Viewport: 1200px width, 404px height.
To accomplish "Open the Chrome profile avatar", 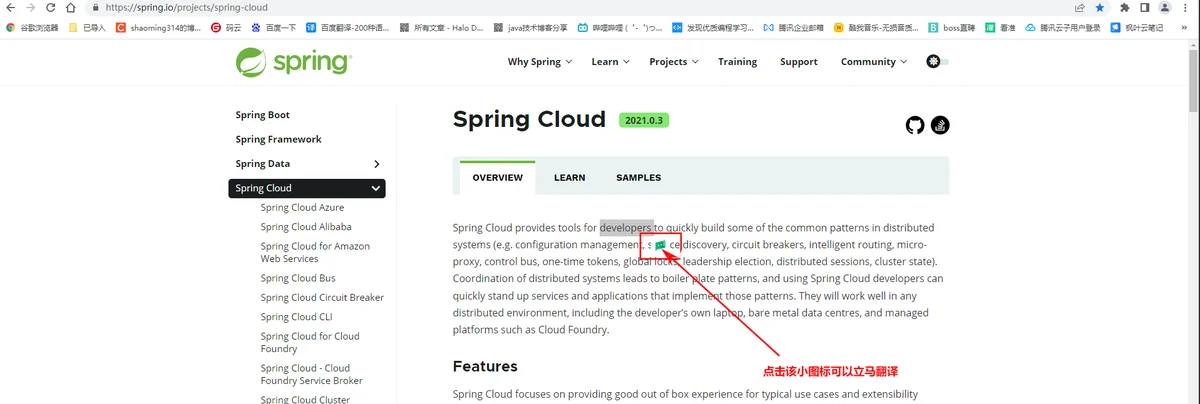I will 1165,7.
